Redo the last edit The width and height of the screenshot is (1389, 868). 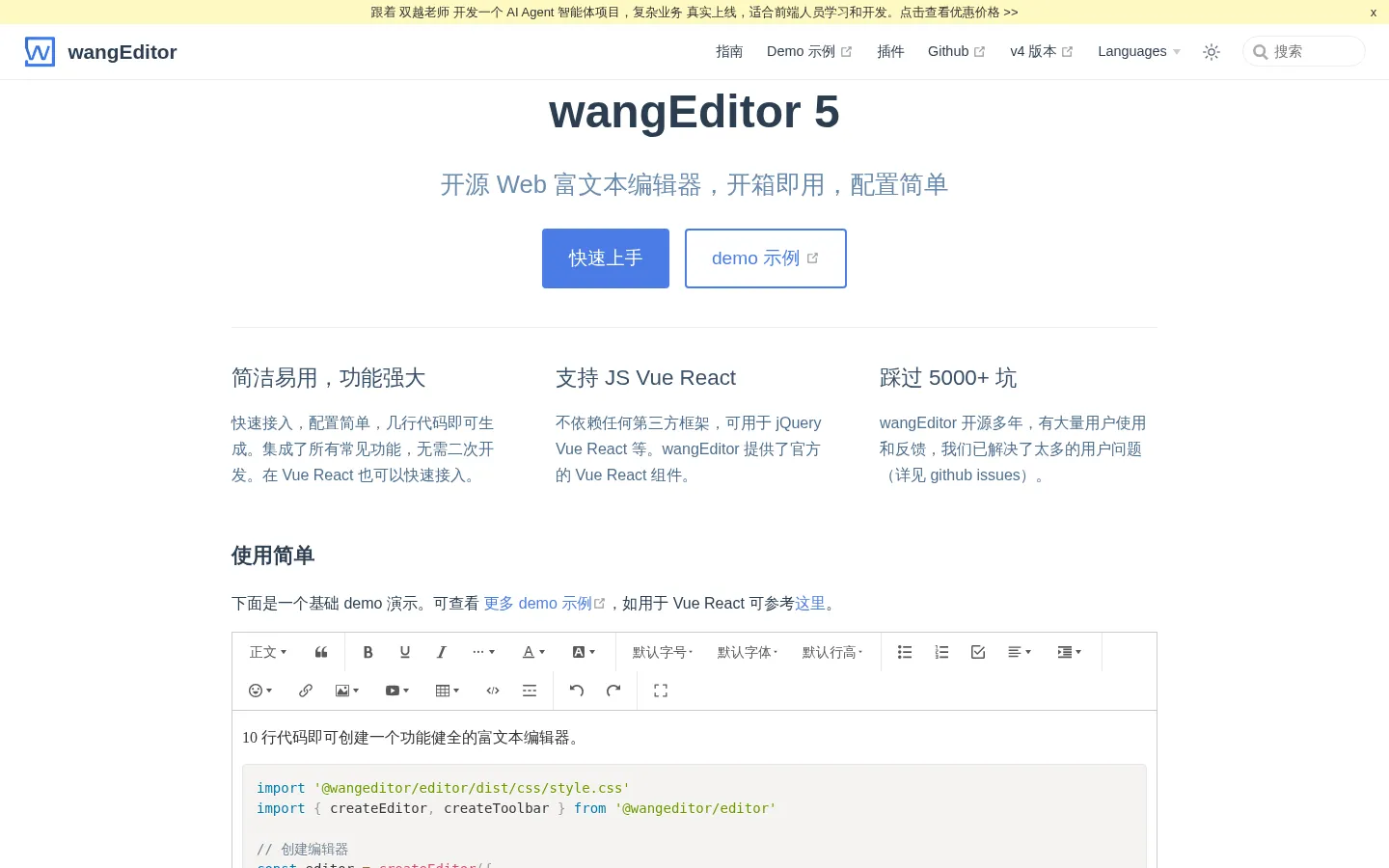pos(613,691)
